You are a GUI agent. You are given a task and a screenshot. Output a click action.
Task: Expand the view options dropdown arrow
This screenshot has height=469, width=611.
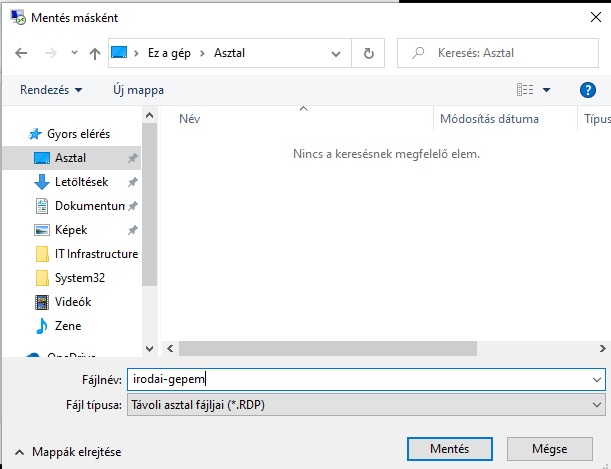pos(546,90)
